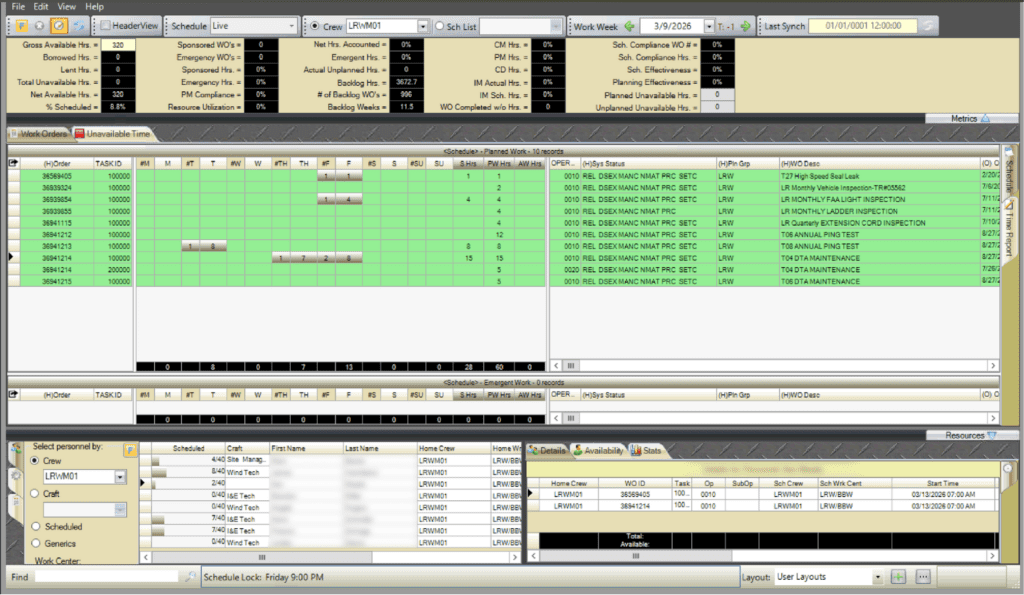Image resolution: width=1024 pixels, height=595 pixels.
Task: Select the Sch List radio button
Action: click(x=441, y=26)
